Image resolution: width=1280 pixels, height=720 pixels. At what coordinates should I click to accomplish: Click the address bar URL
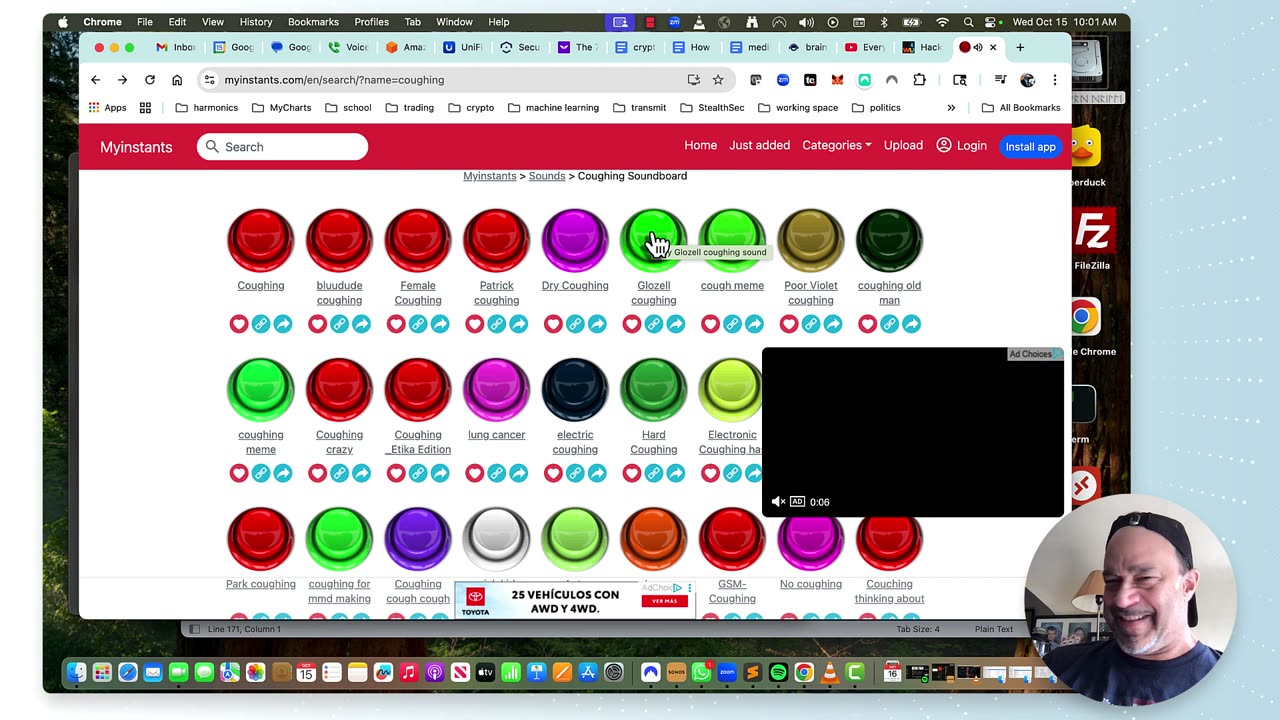tap(334, 80)
